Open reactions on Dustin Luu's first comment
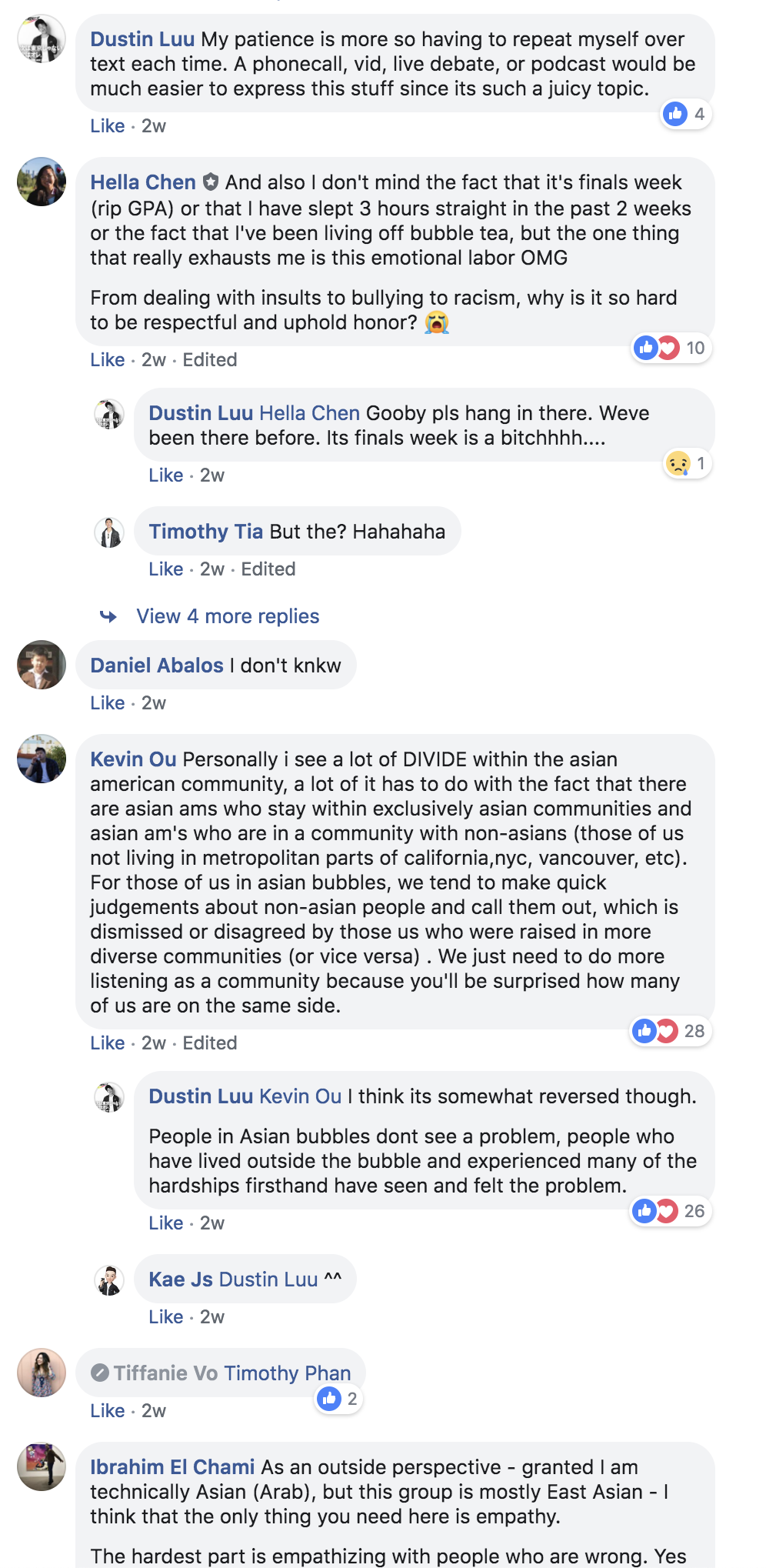 tap(685, 115)
